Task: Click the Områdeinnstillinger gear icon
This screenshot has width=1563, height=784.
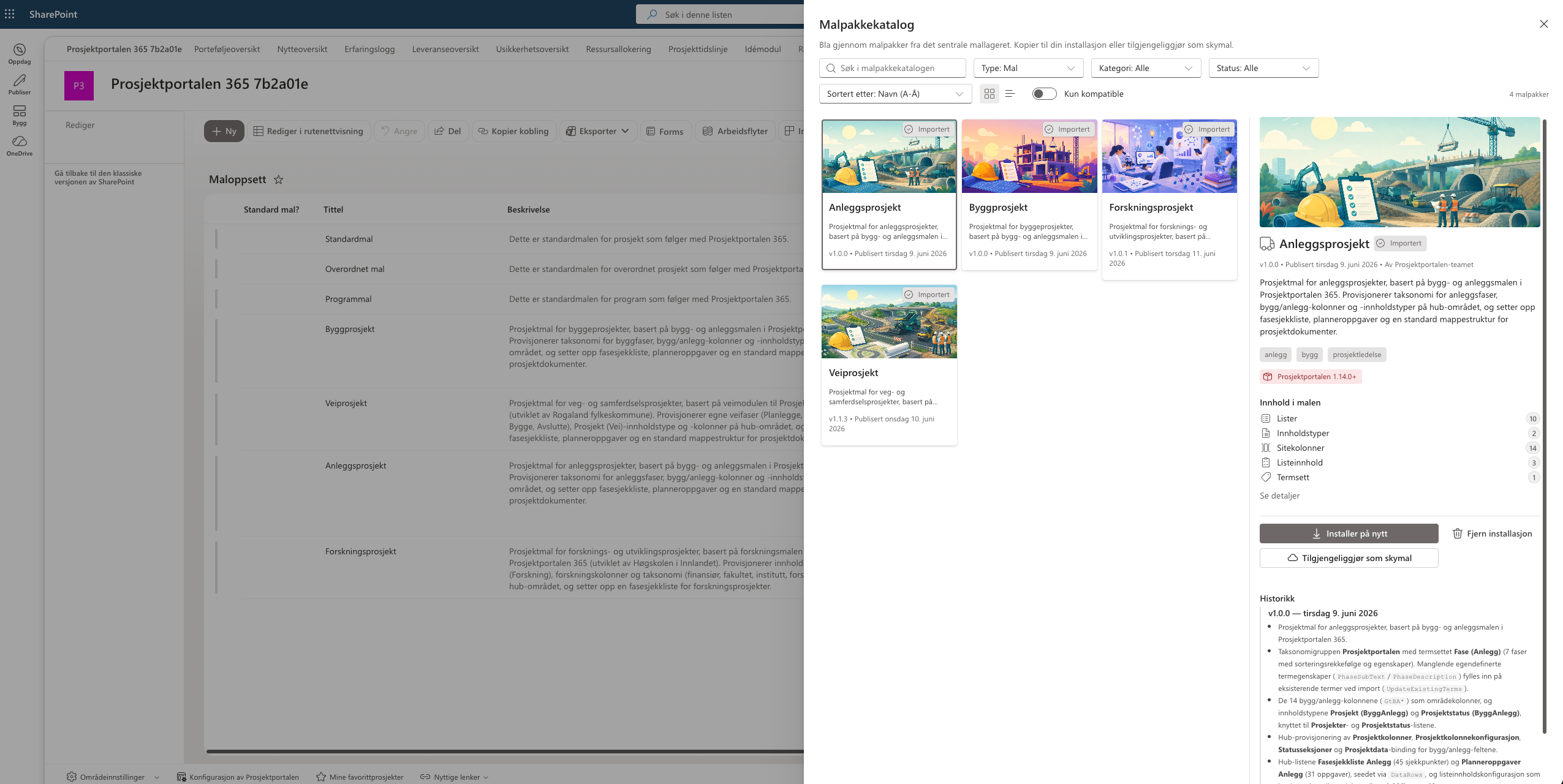Action: 72,777
